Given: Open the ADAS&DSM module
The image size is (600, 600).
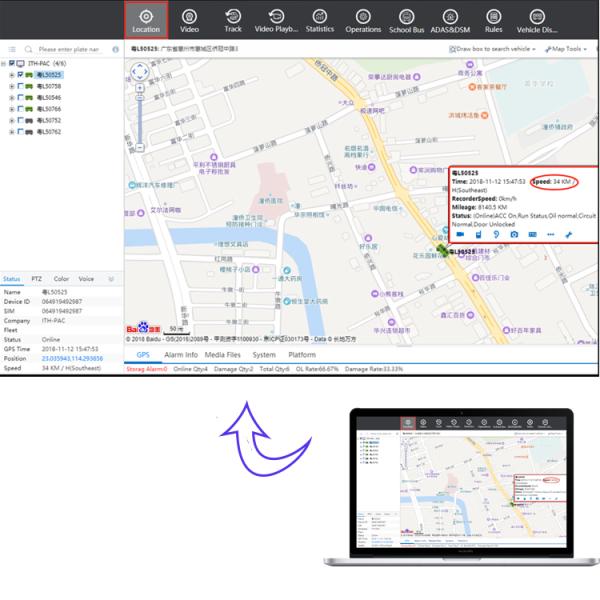Looking at the screenshot, I should (450, 20).
